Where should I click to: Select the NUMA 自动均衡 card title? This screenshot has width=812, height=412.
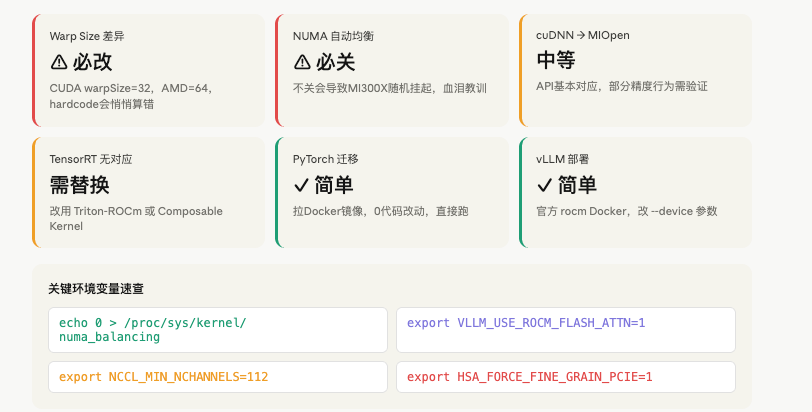[333, 36]
